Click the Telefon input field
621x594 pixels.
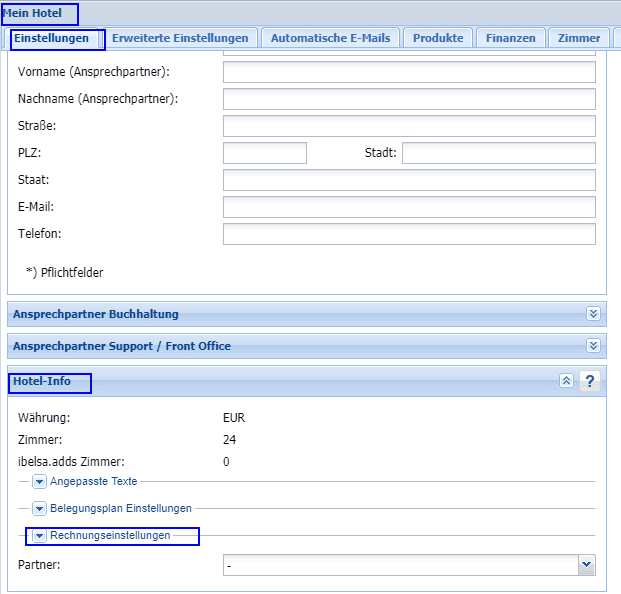tap(409, 234)
